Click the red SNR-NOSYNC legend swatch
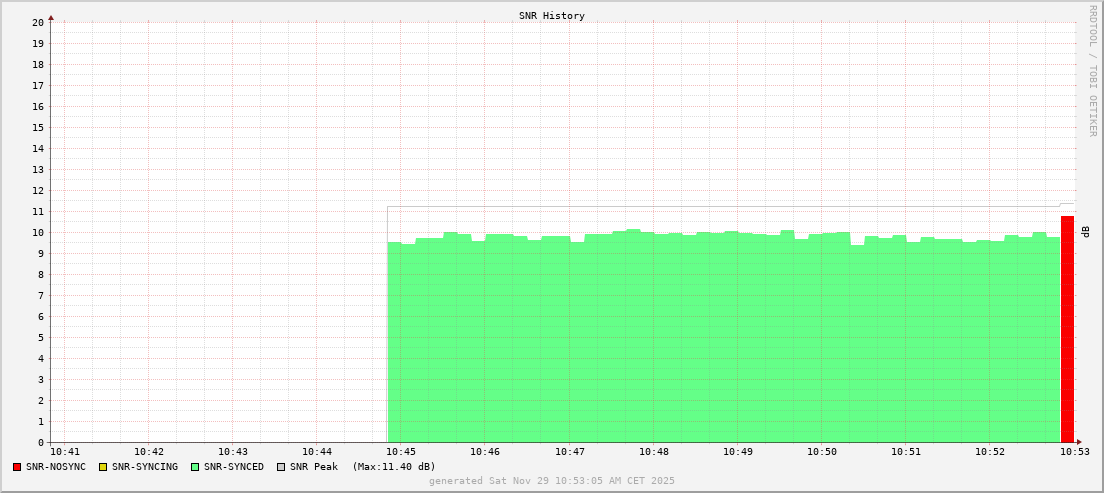1104x493 pixels. (x=17, y=467)
